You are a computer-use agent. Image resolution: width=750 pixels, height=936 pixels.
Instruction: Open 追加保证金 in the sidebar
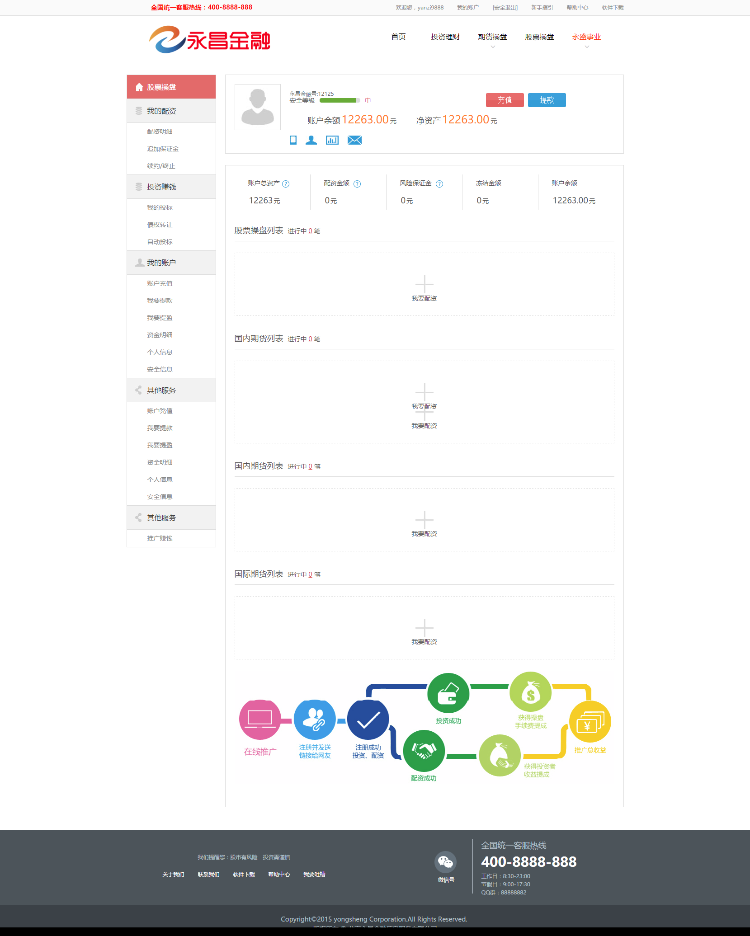click(x=162, y=149)
